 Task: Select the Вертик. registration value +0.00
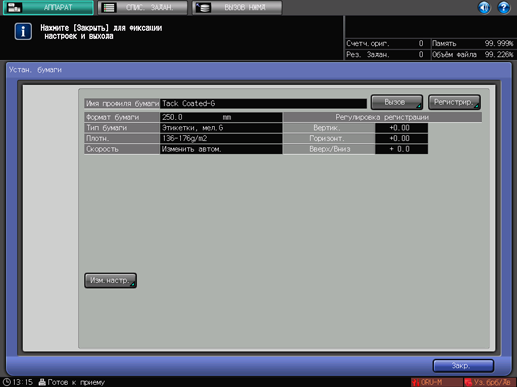(x=401, y=128)
